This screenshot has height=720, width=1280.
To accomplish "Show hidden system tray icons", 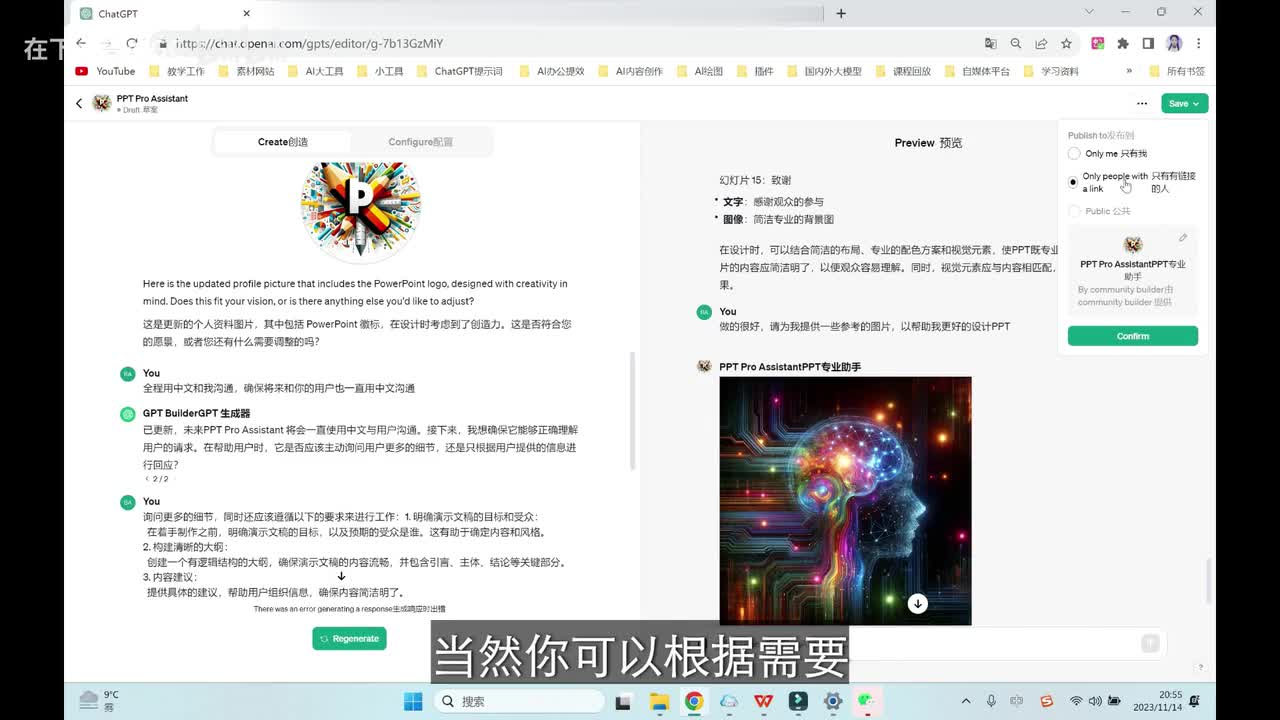I will point(965,701).
